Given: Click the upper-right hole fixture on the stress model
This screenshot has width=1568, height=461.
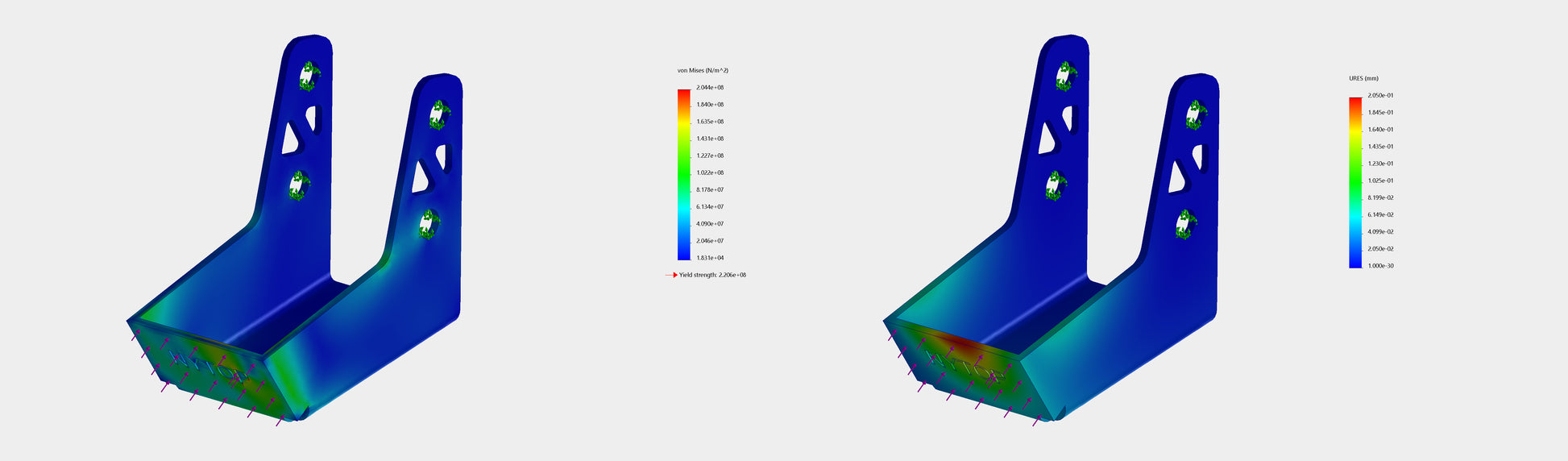Looking at the screenshot, I should [438, 115].
